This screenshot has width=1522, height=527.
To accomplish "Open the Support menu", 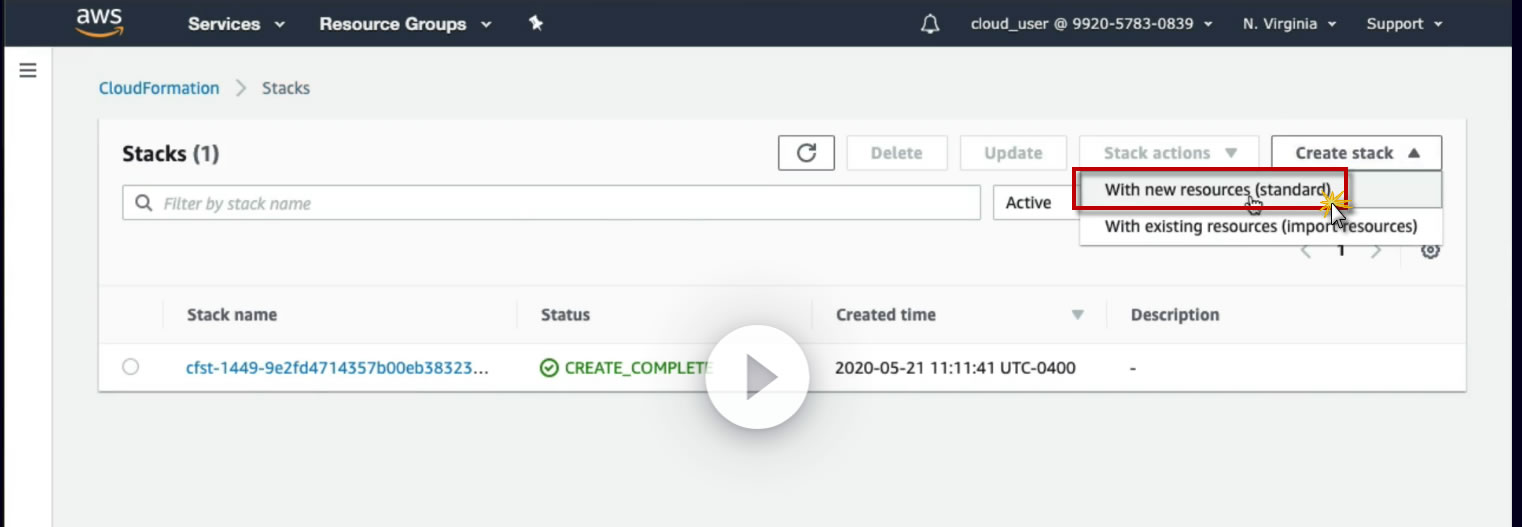I will [x=1404, y=24].
